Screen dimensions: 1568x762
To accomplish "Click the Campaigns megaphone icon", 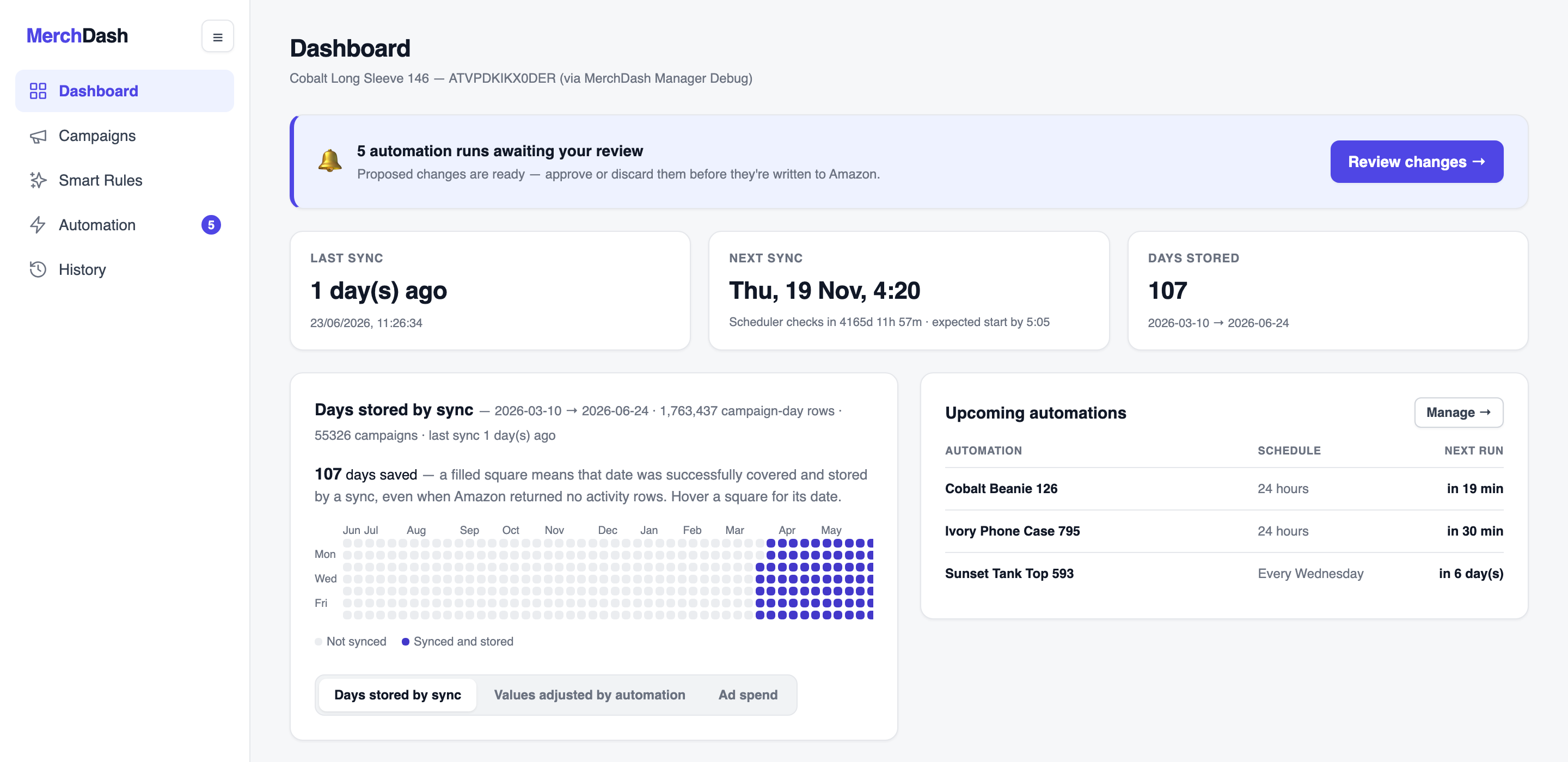I will [x=38, y=136].
